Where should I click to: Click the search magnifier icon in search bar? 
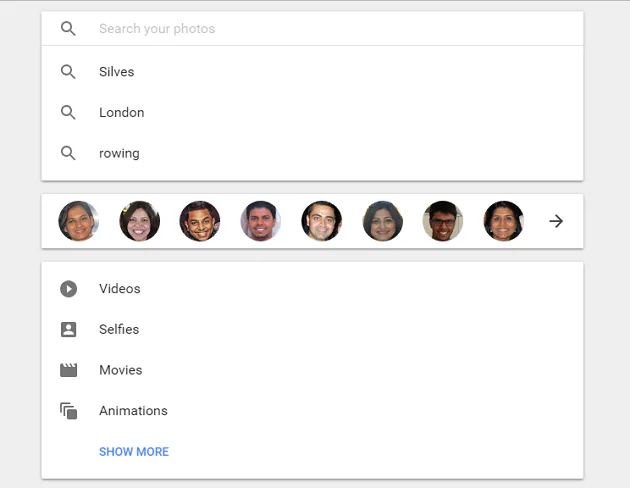pos(68,29)
